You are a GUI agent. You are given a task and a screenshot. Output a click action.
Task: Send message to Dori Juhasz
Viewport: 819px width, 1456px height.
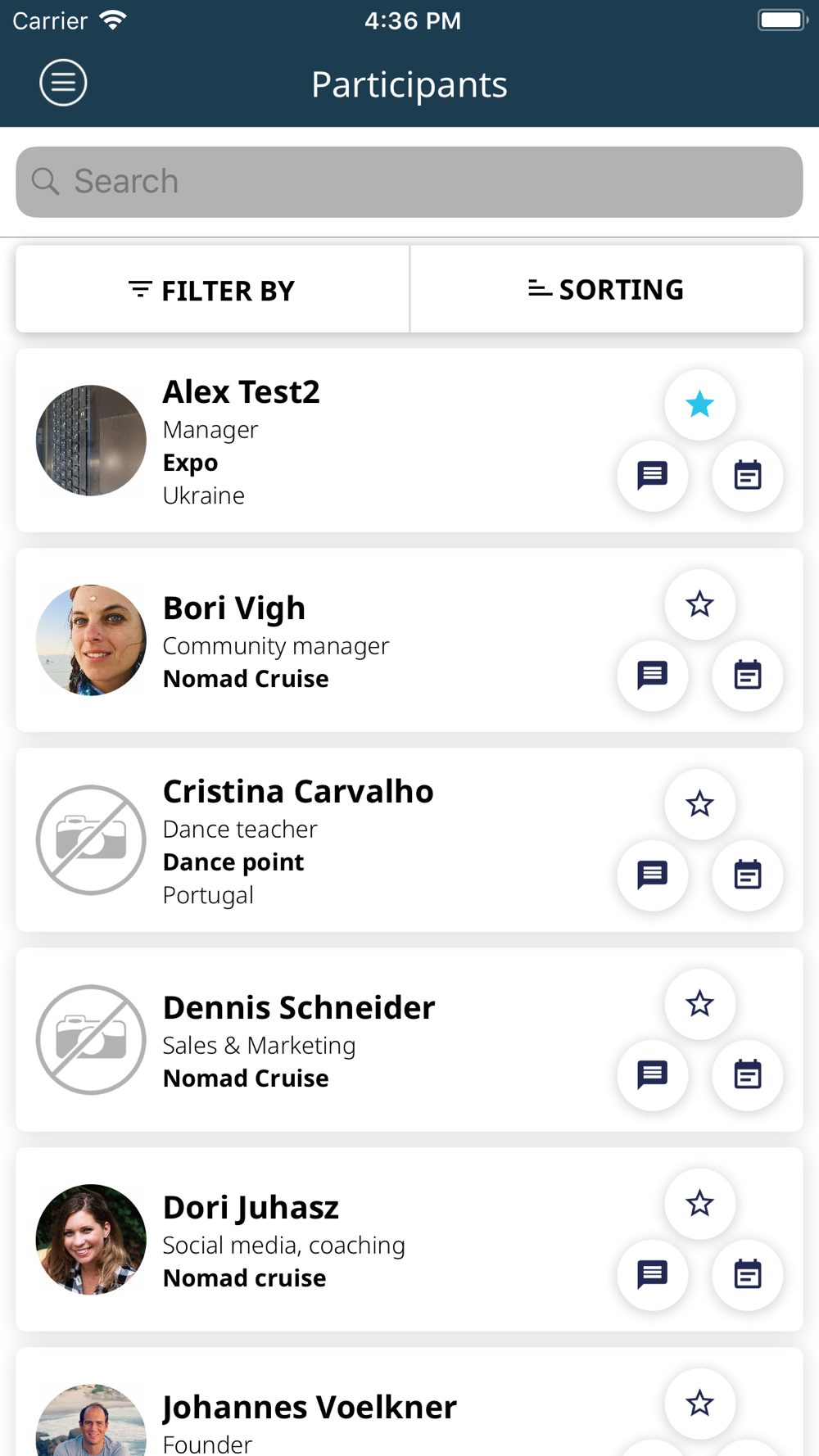pos(652,1274)
